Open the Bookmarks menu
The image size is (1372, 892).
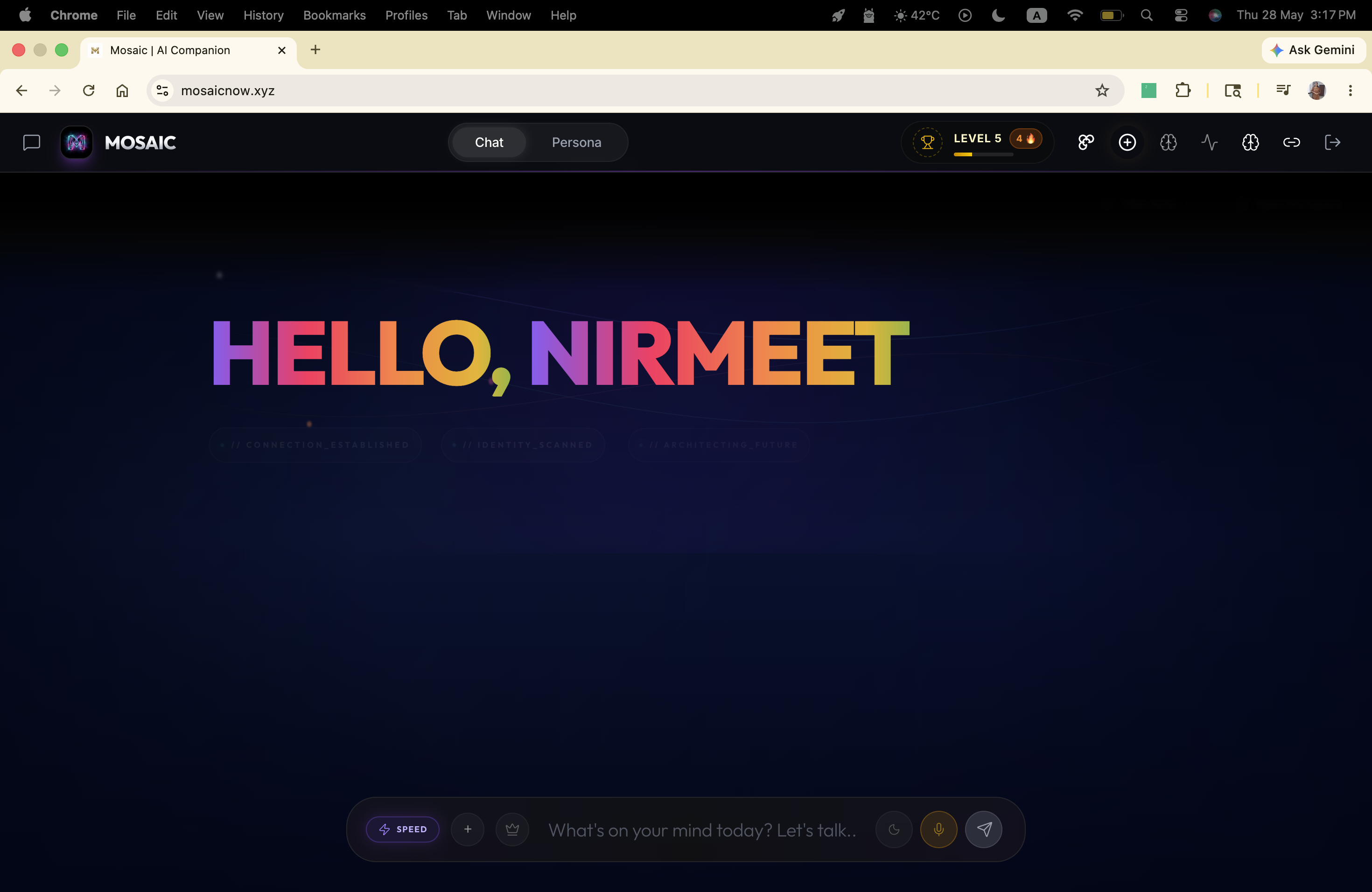click(334, 15)
